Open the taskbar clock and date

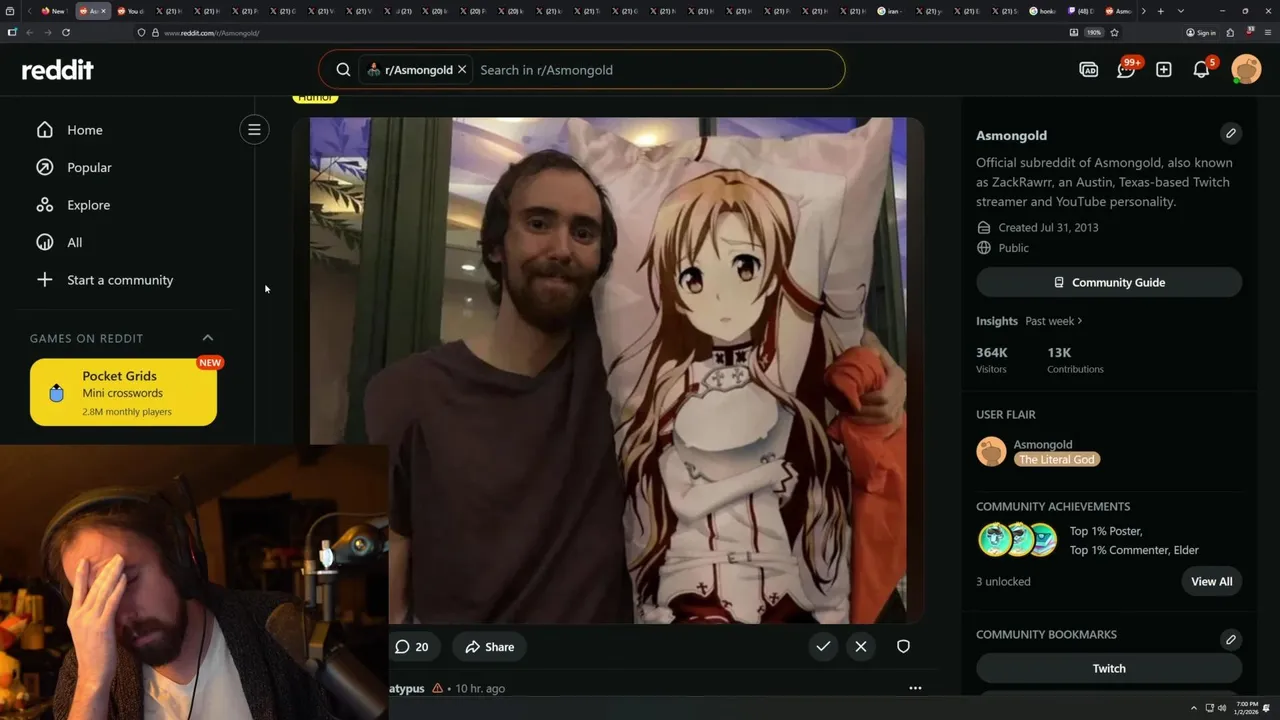click(x=1247, y=708)
